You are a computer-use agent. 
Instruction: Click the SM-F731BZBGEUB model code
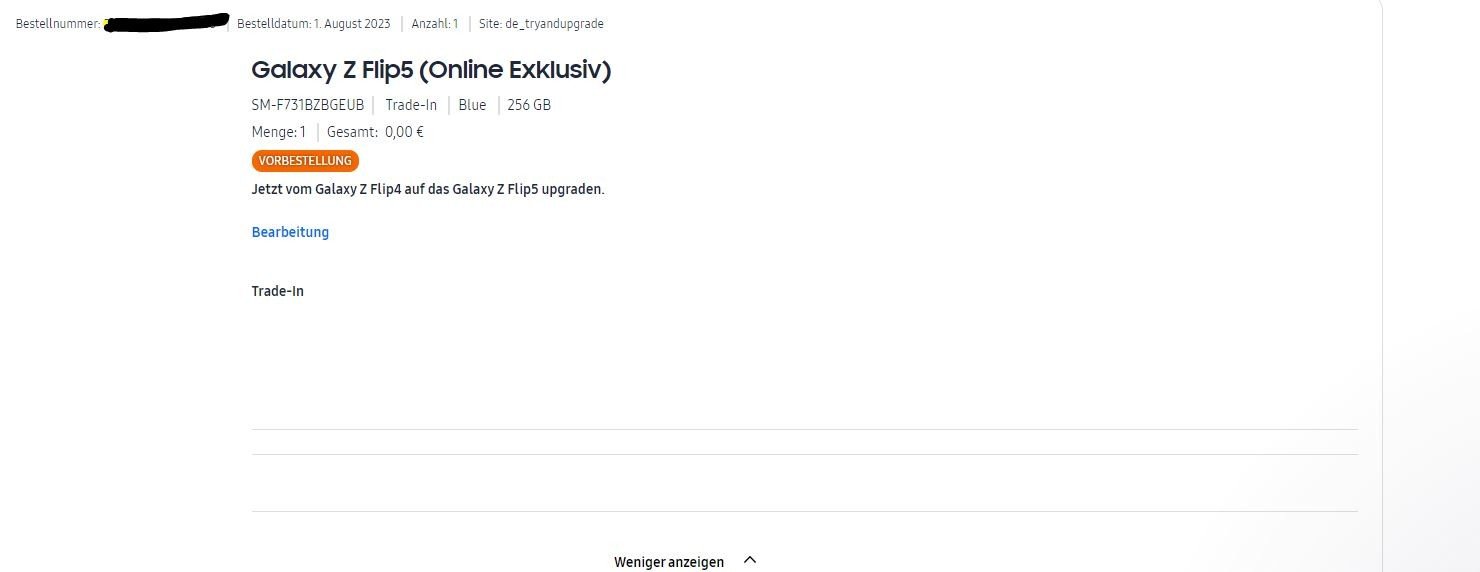(308, 105)
